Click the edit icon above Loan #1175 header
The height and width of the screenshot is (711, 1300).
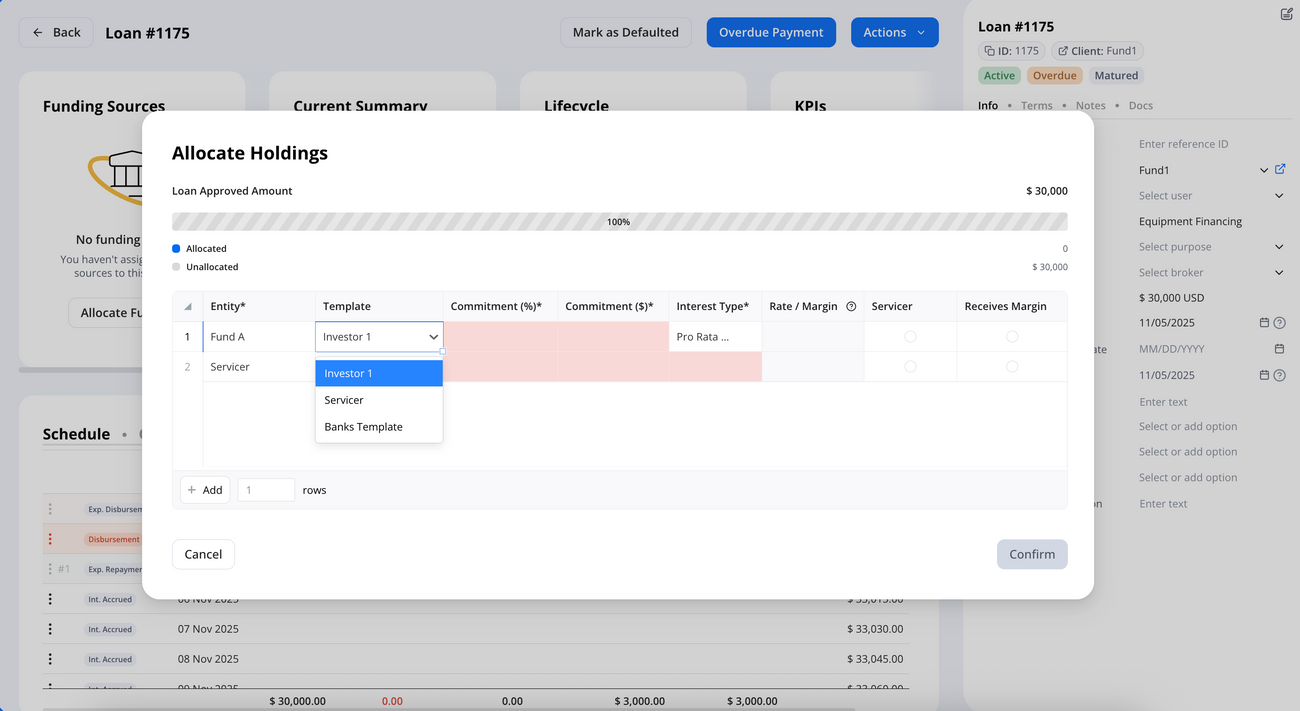pos(1286,14)
